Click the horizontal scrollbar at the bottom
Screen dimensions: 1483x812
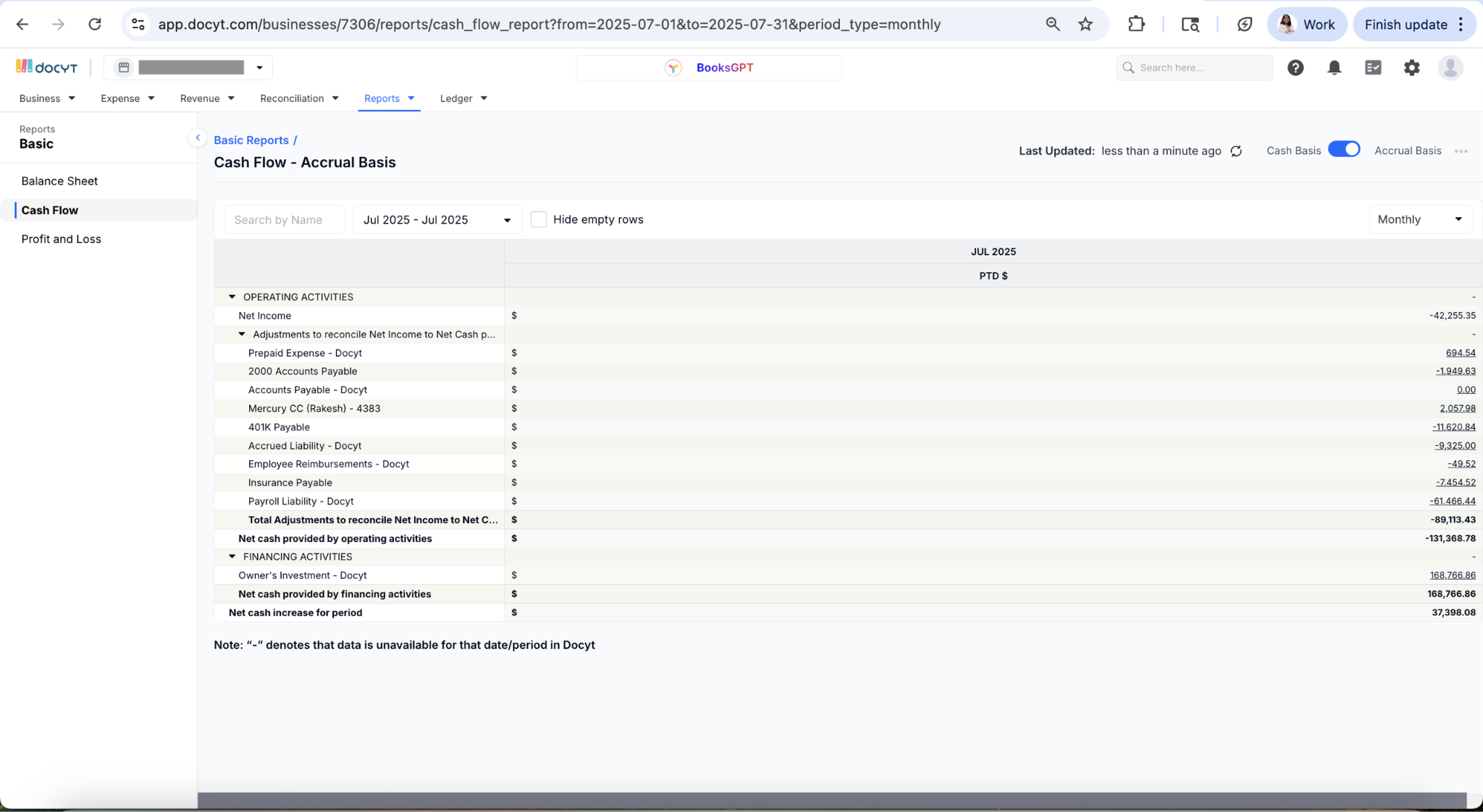(832, 800)
